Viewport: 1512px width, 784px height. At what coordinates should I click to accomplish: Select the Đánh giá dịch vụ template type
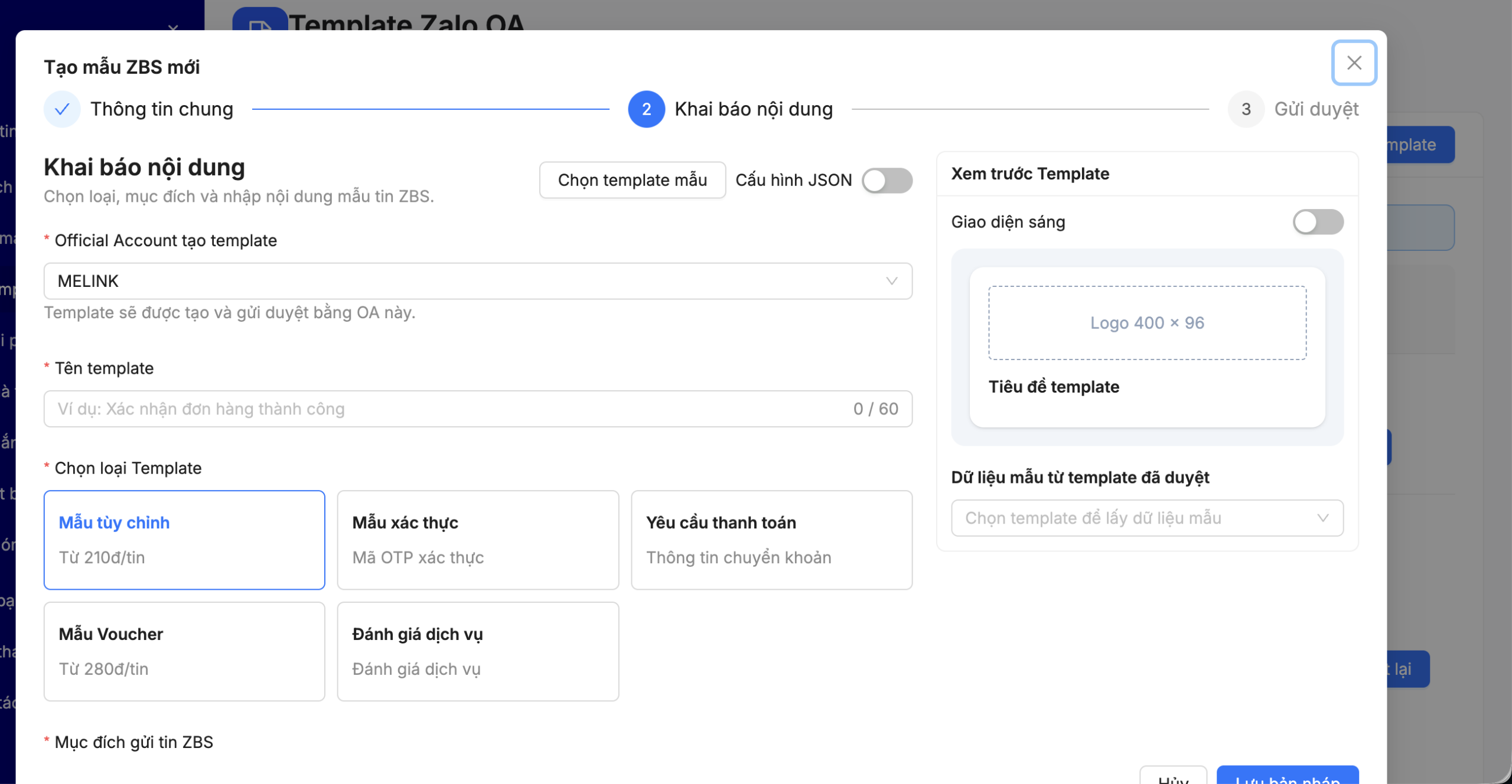[x=478, y=651]
